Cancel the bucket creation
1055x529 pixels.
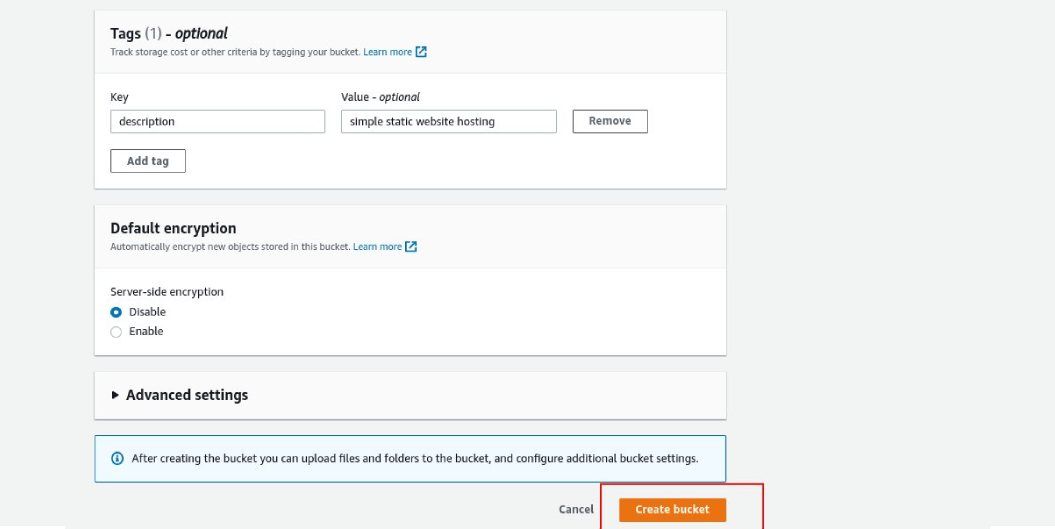(576, 509)
